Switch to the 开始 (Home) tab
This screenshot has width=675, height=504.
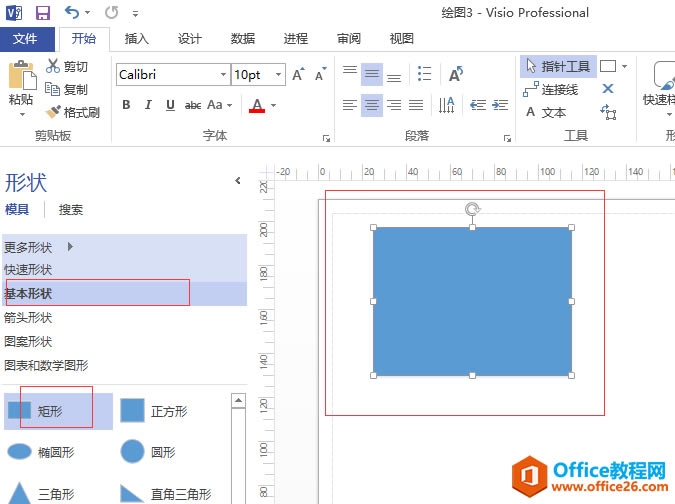(x=84, y=39)
